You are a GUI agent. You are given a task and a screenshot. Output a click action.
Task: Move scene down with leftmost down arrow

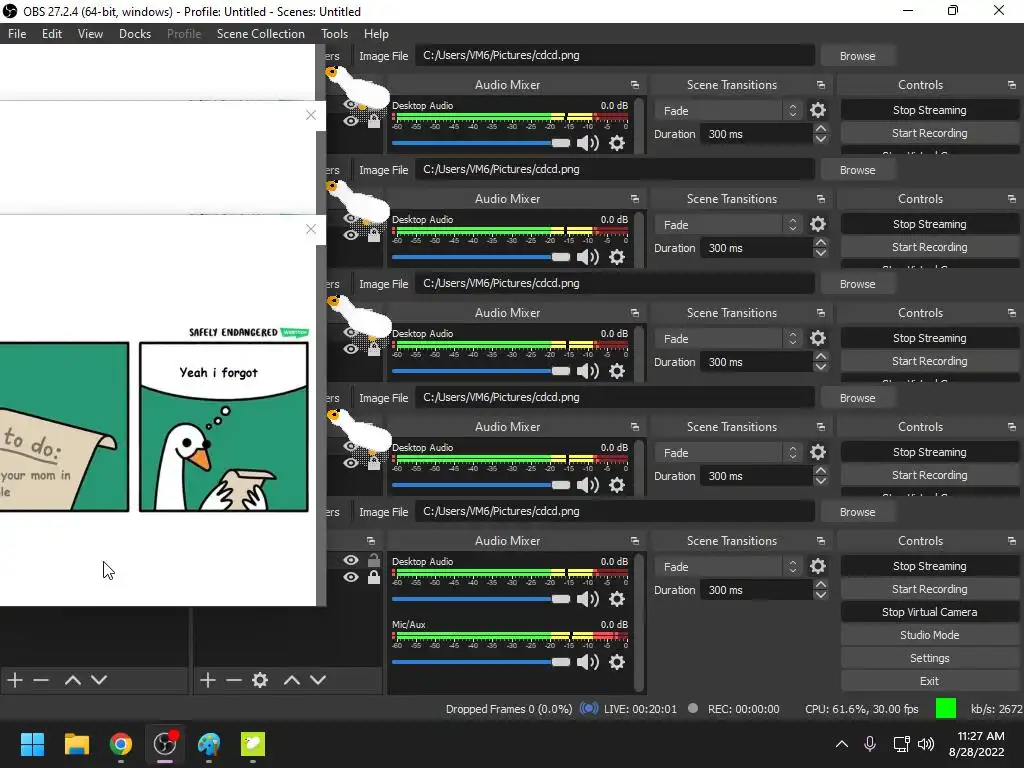coord(99,680)
